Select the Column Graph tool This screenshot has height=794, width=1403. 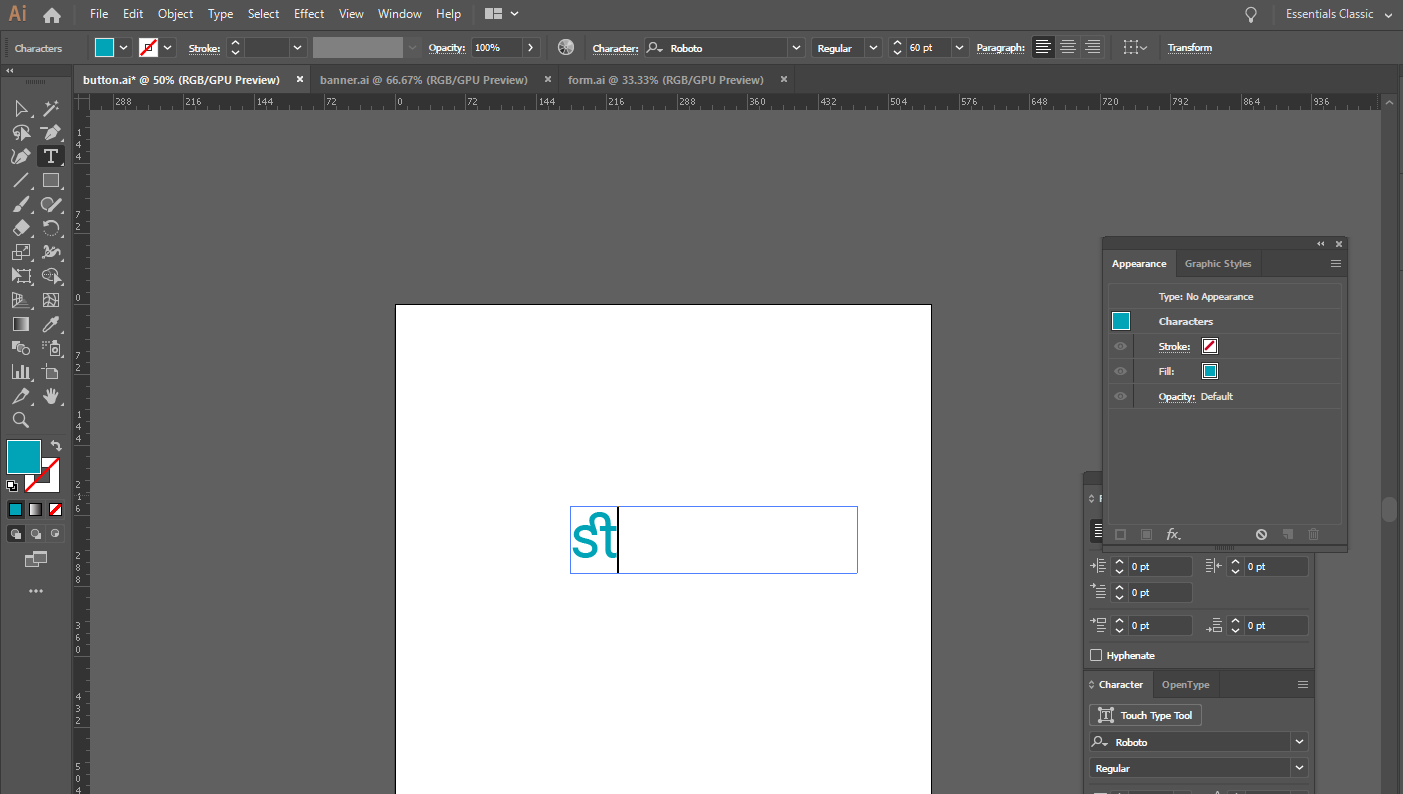pyautogui.click(x=21, y=372)
